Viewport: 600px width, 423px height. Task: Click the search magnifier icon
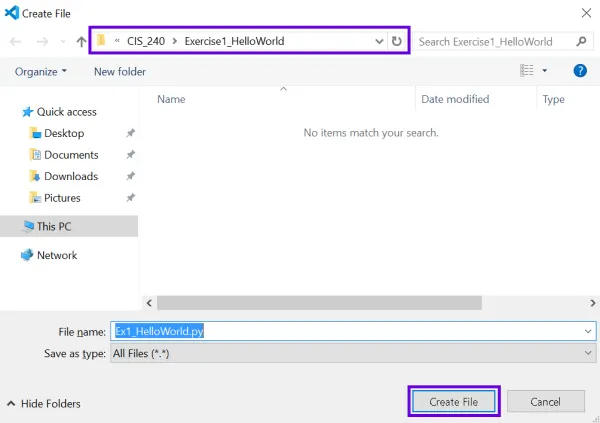point(581,41)
